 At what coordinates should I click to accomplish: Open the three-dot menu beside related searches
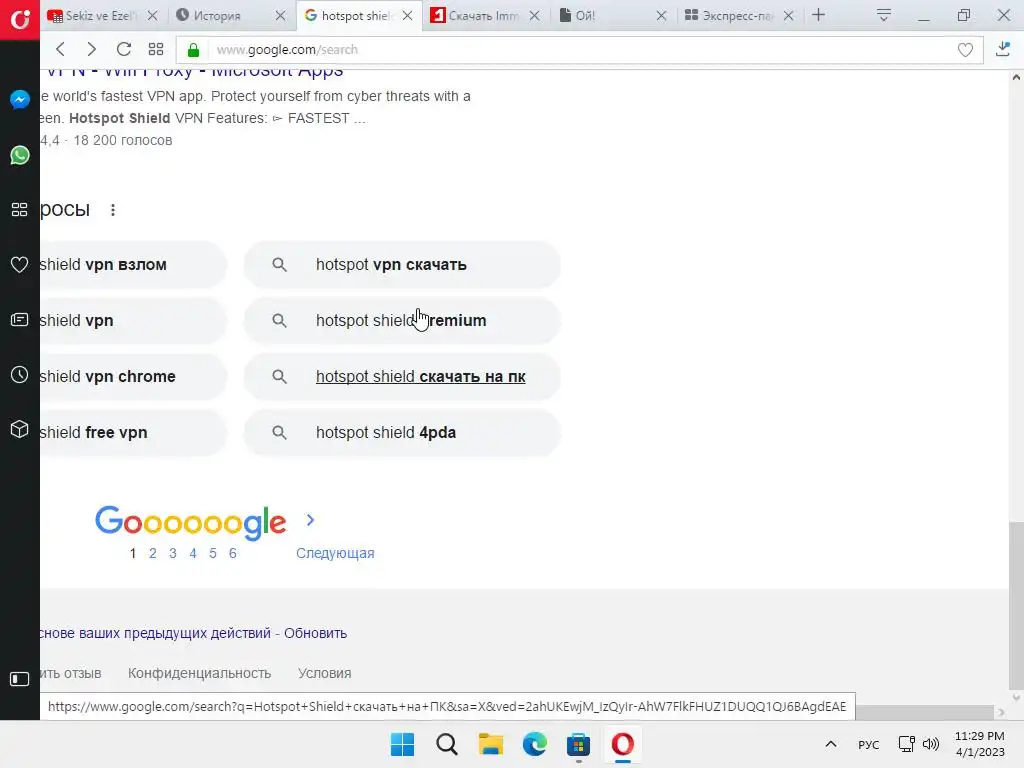click(x=113, y=210)
